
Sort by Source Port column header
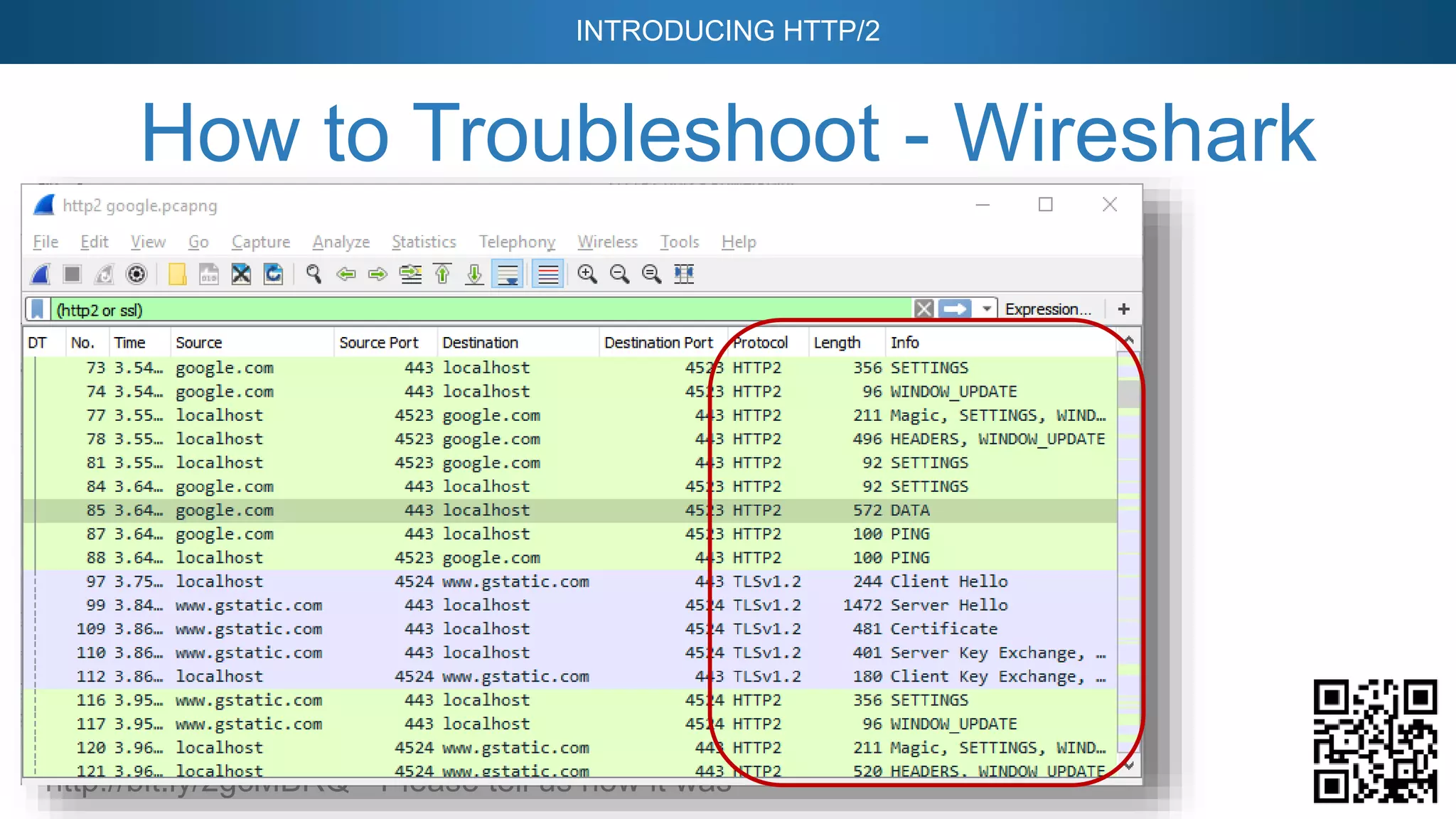(x=385, y=343)
